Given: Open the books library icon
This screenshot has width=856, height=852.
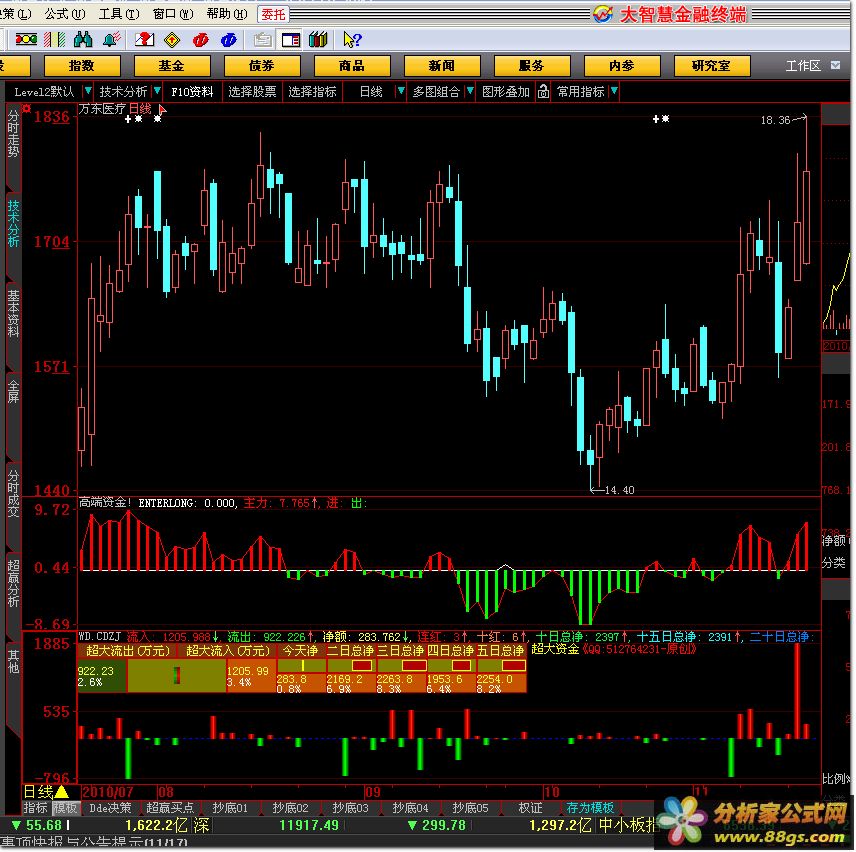Looking at the screenshot, I should 318,39.
